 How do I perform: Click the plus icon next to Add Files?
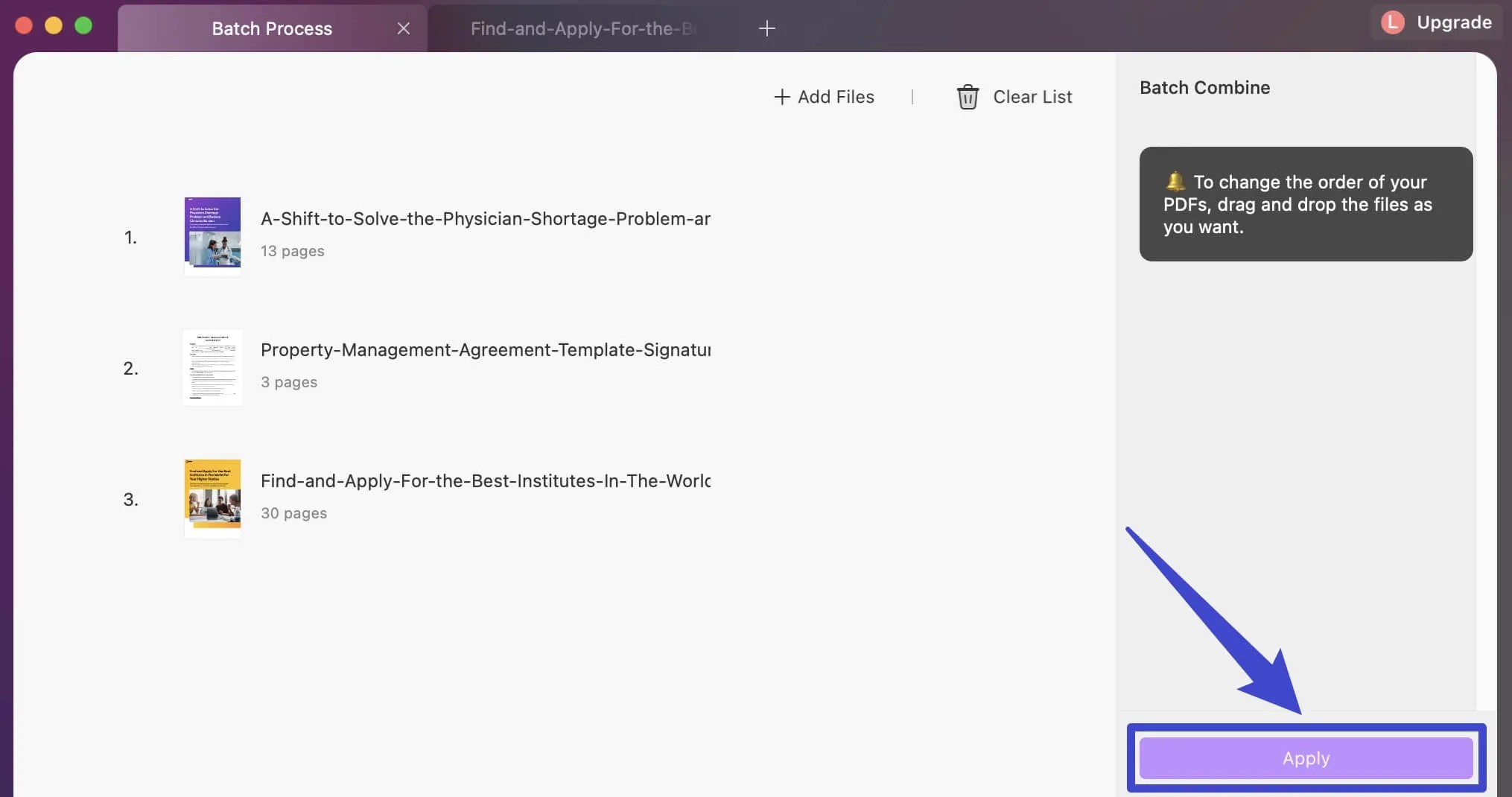click(x=781, y=97)
